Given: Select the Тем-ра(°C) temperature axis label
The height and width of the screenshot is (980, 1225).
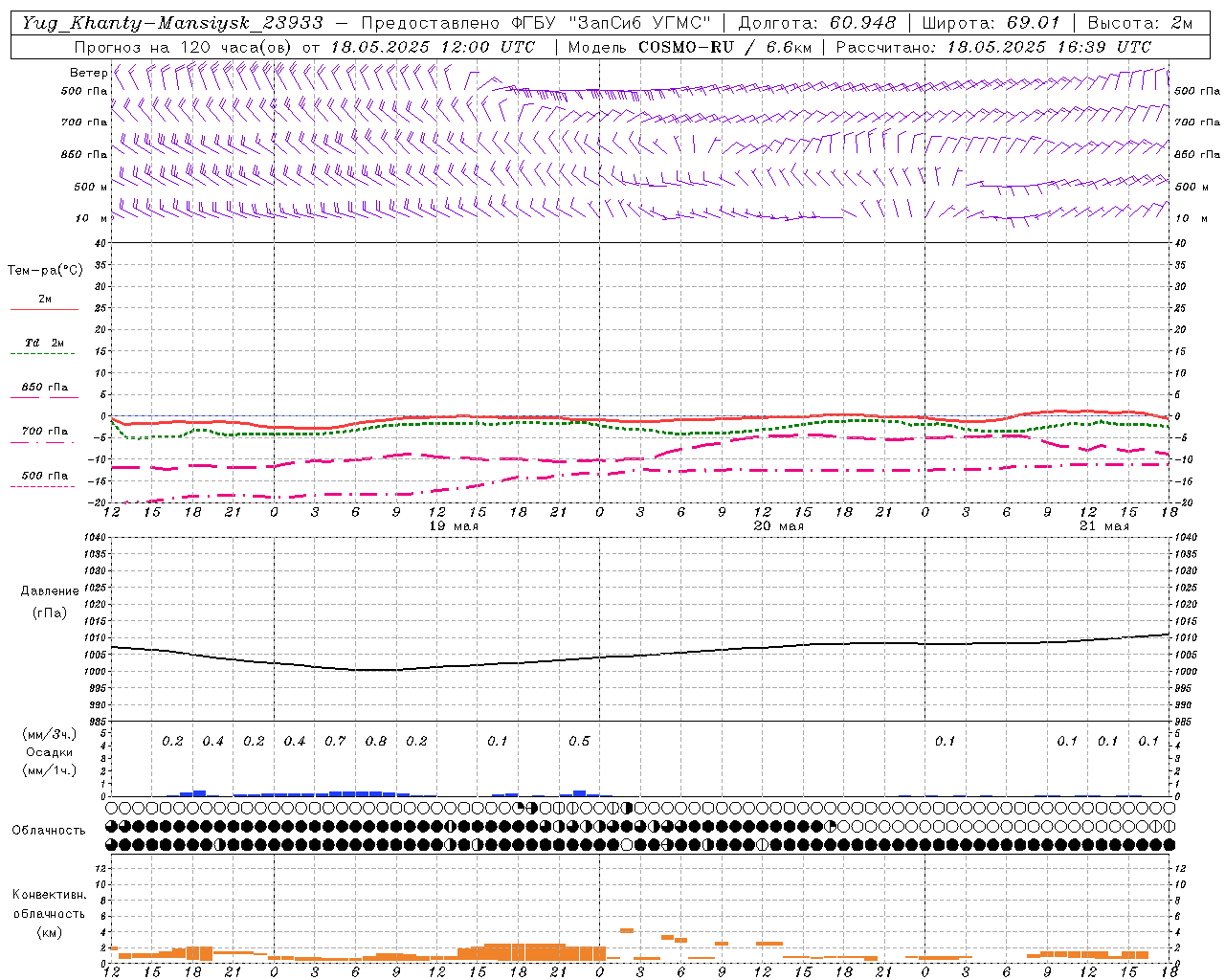Looking at the screenshot, I should [x=45, y=271].
